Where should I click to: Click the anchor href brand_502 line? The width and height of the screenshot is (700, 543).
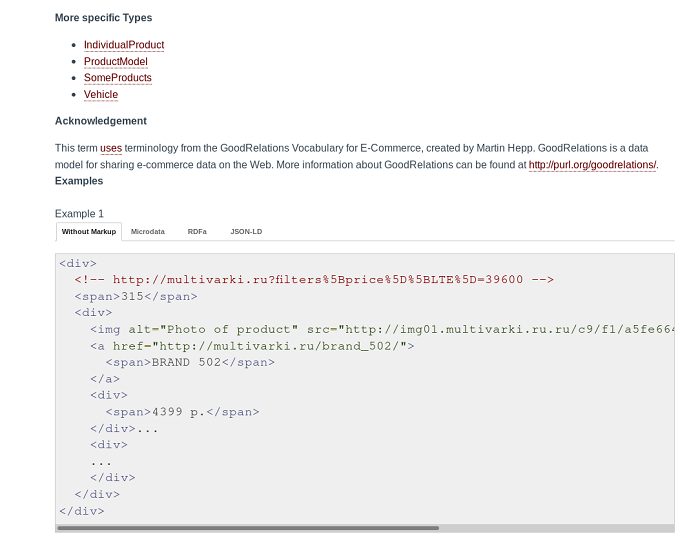tap(251, 346)
